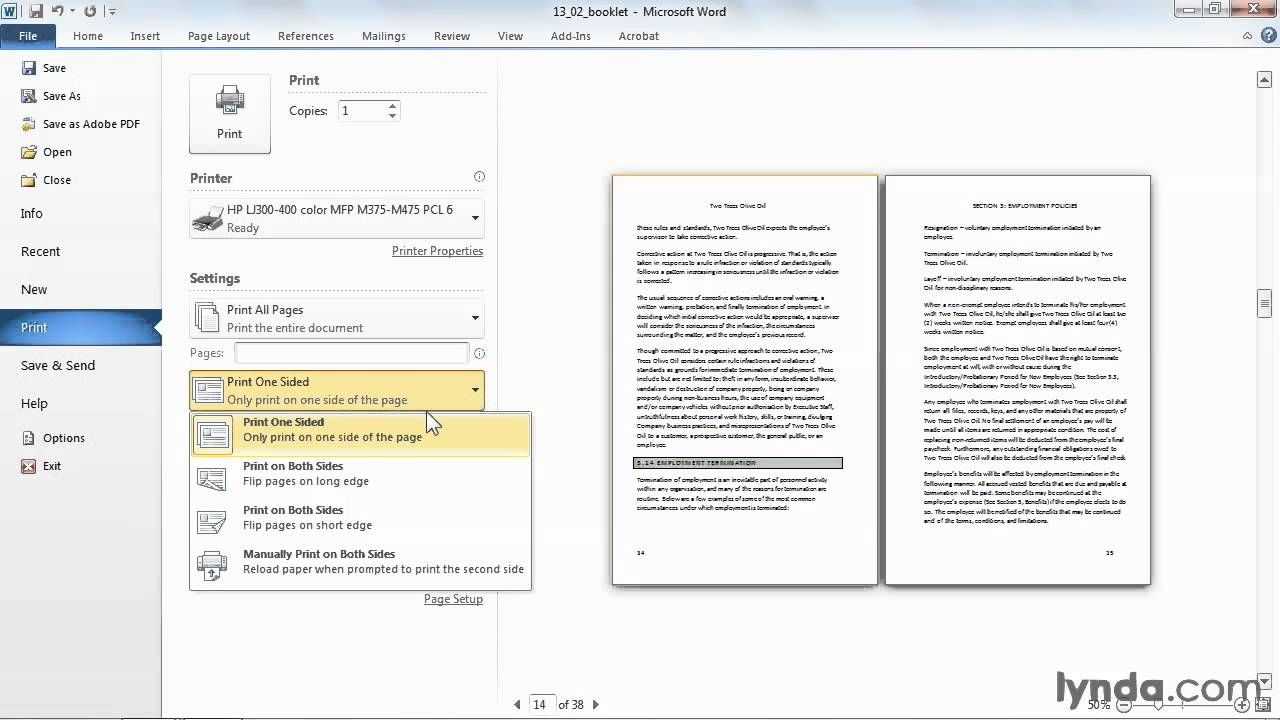1280x720 pixels.
Task: Open the HP LJ300-400 printer dropdown
Action: tap(337, 218)
